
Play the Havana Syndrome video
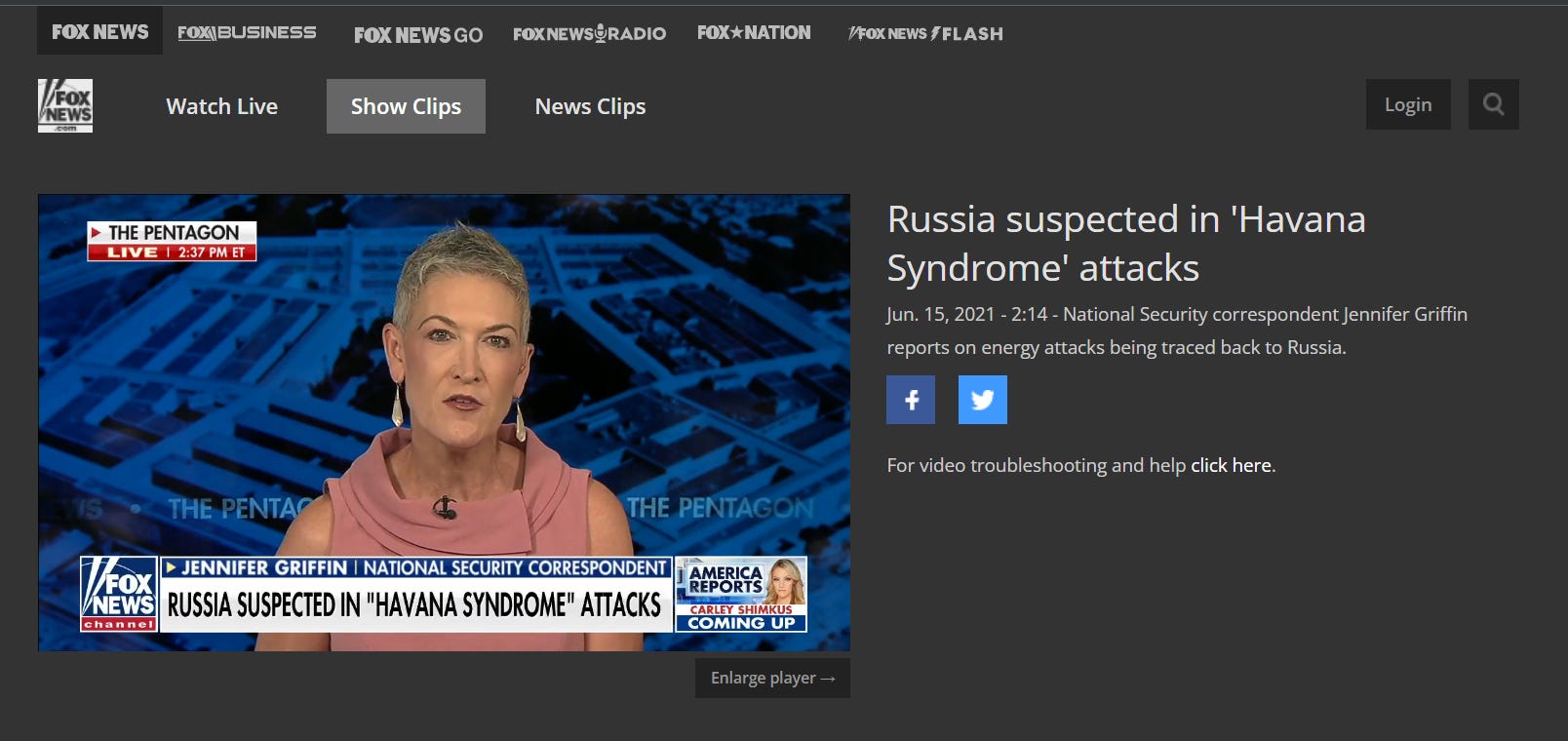[444, 422]
